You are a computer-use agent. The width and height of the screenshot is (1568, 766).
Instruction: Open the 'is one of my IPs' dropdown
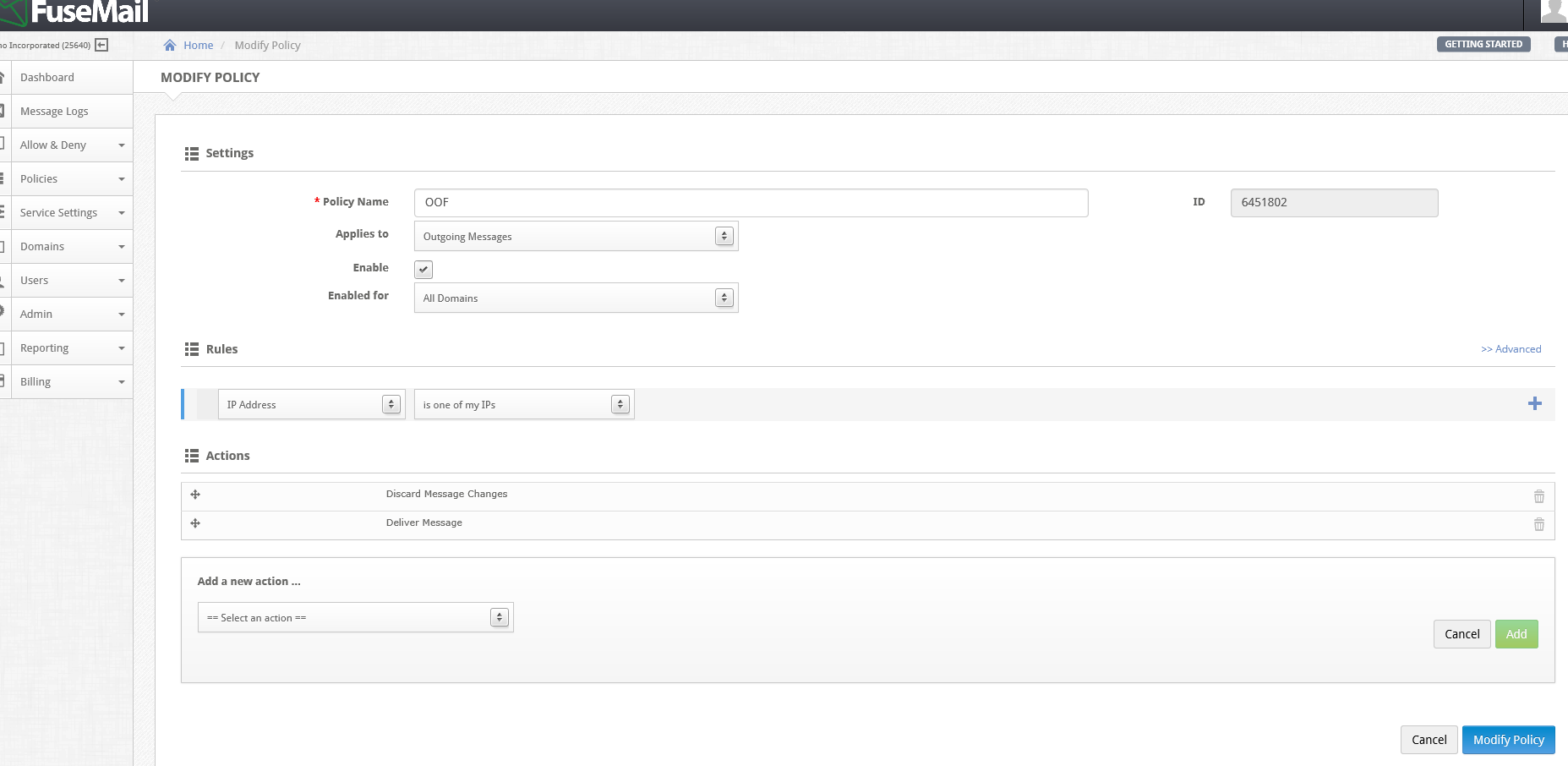pyautogui.click(x=523, y=405)
